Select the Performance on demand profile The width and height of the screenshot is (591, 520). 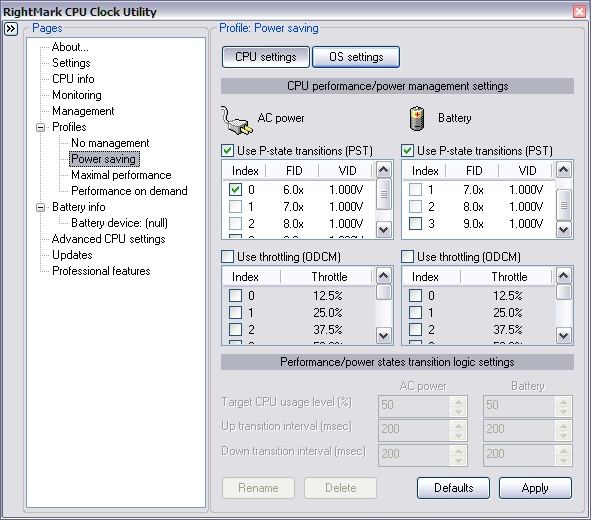pyautogui.click(x=129, y=191)
